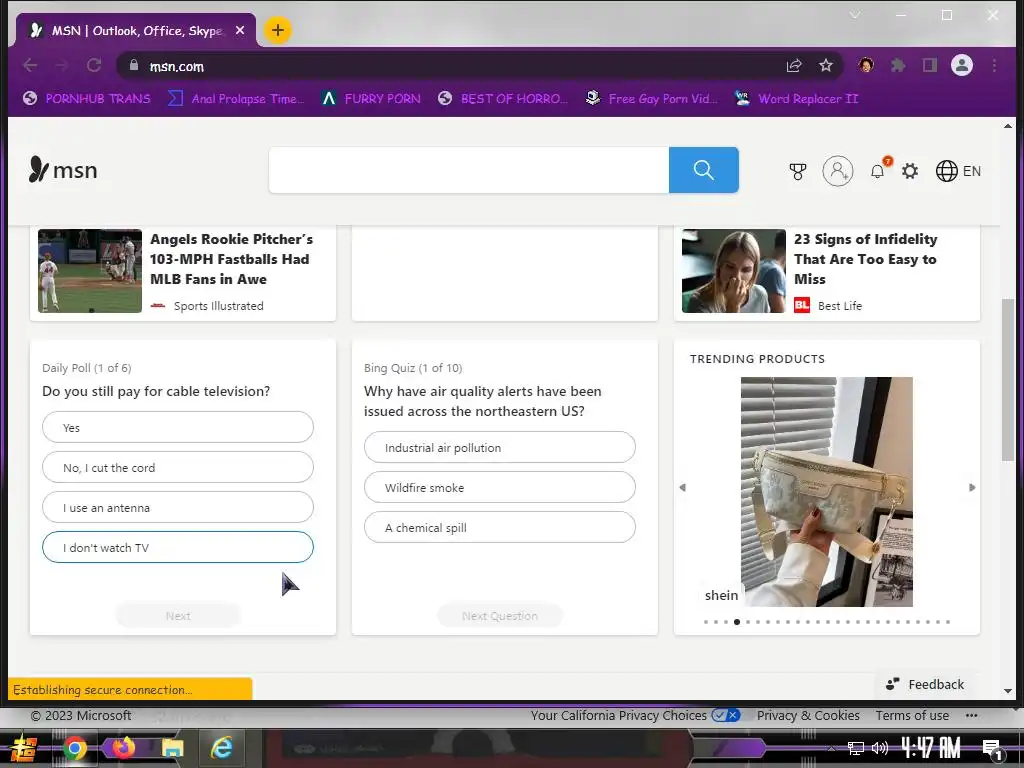Open the Feedback button
The image size is (1024, 768).
click(925, 684)
